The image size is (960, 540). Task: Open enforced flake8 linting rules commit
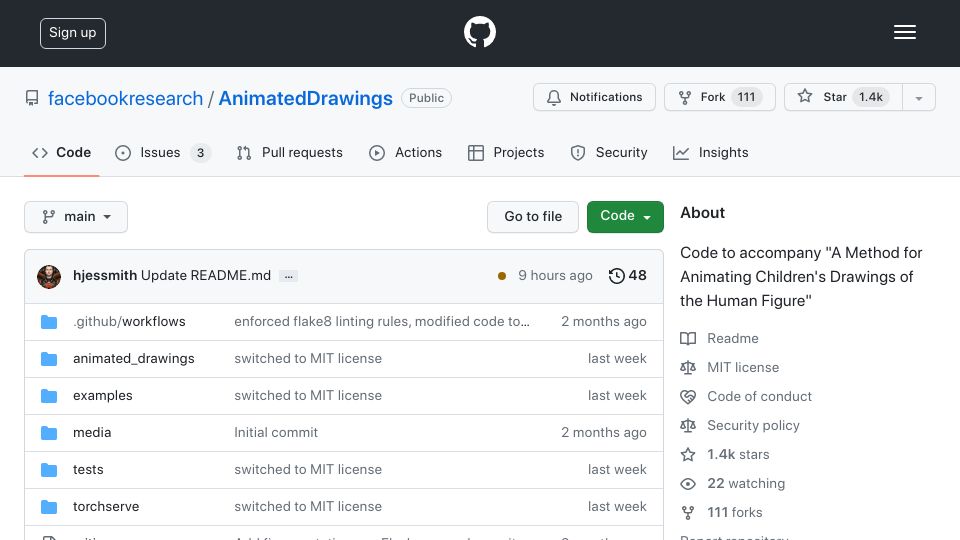[382, 321]
